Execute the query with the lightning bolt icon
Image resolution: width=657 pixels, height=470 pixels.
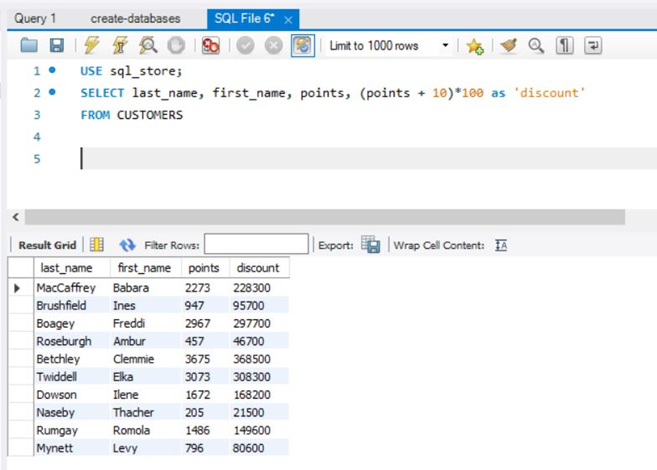pos(92,45)
